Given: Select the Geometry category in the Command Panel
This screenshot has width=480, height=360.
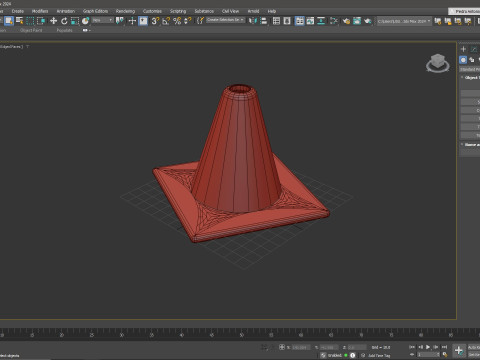Looking at the screenshot, I should [x=463, y=60].
